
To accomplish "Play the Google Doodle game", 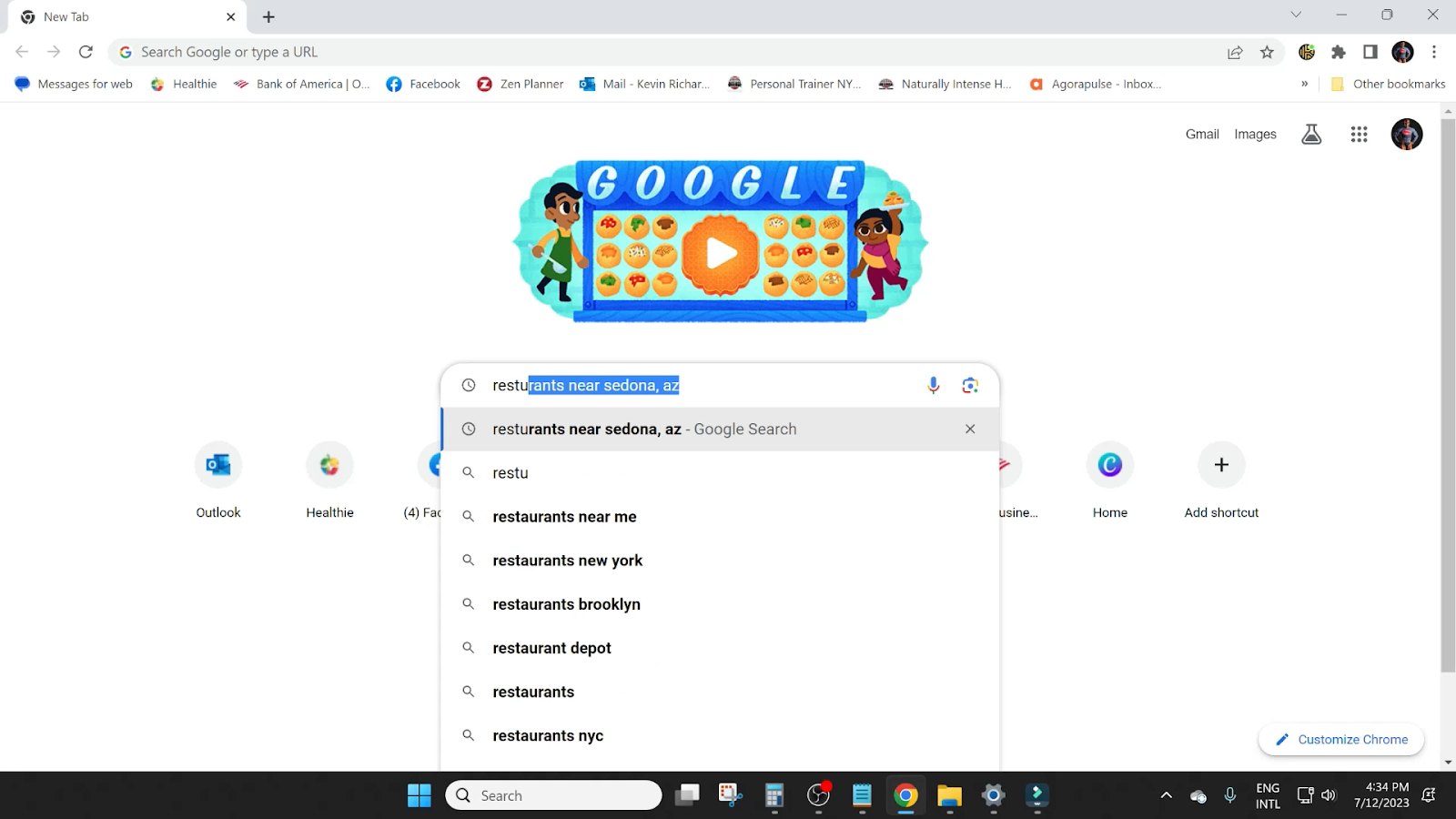I will (721, 253).
